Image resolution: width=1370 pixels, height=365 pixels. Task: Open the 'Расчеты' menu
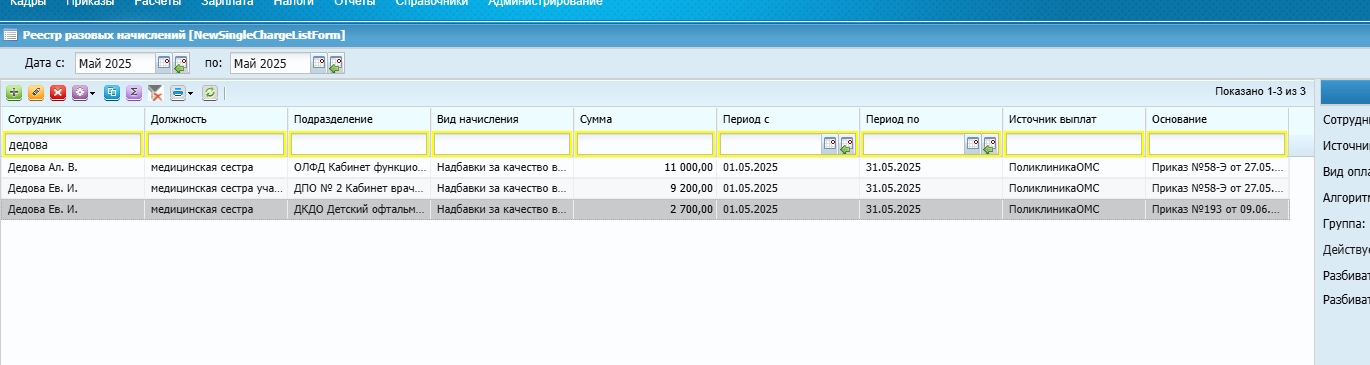158,4
